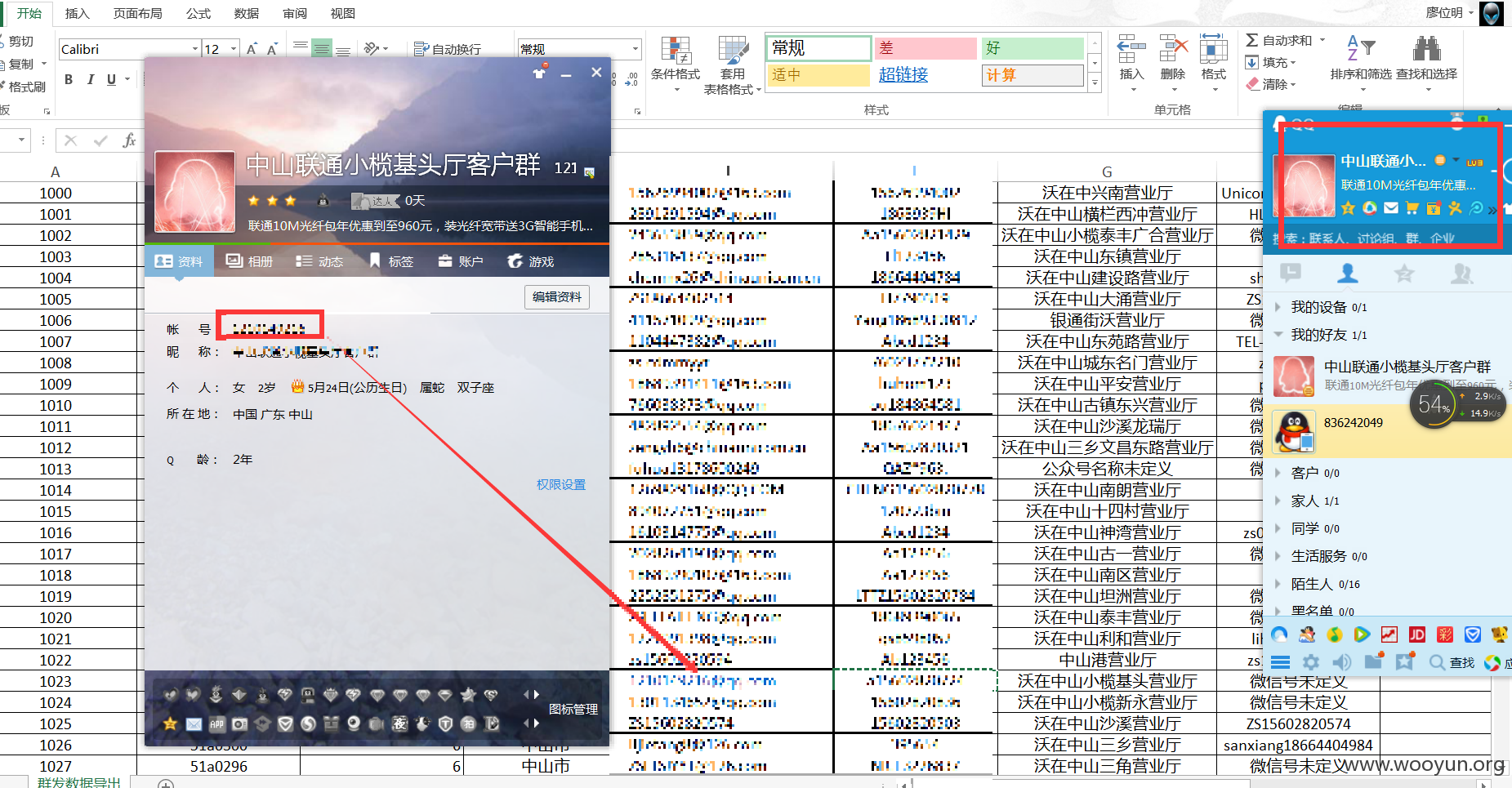Open the skin shirt icon in profile window

pos(539,73)
